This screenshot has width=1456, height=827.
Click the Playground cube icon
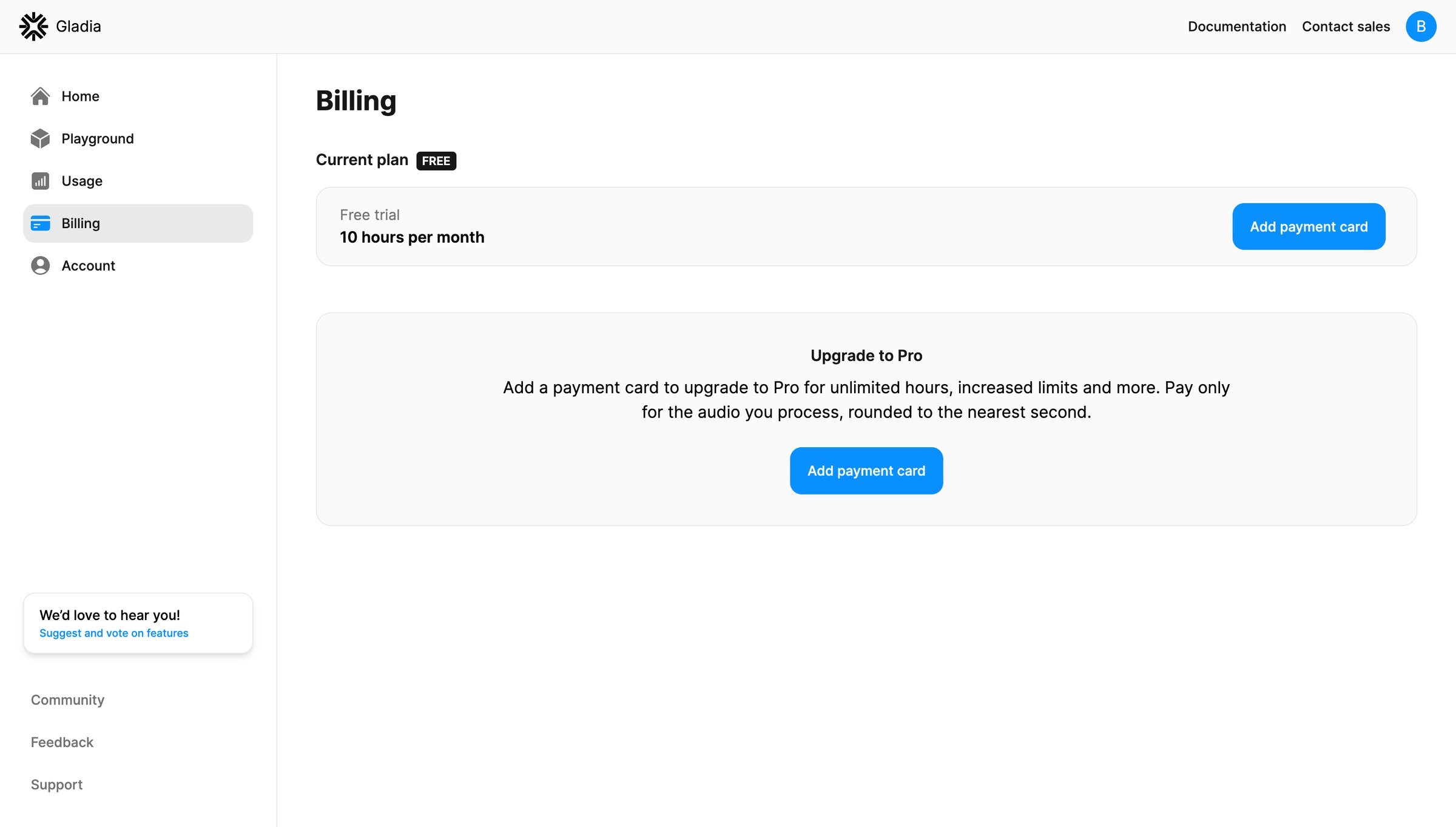40,138
